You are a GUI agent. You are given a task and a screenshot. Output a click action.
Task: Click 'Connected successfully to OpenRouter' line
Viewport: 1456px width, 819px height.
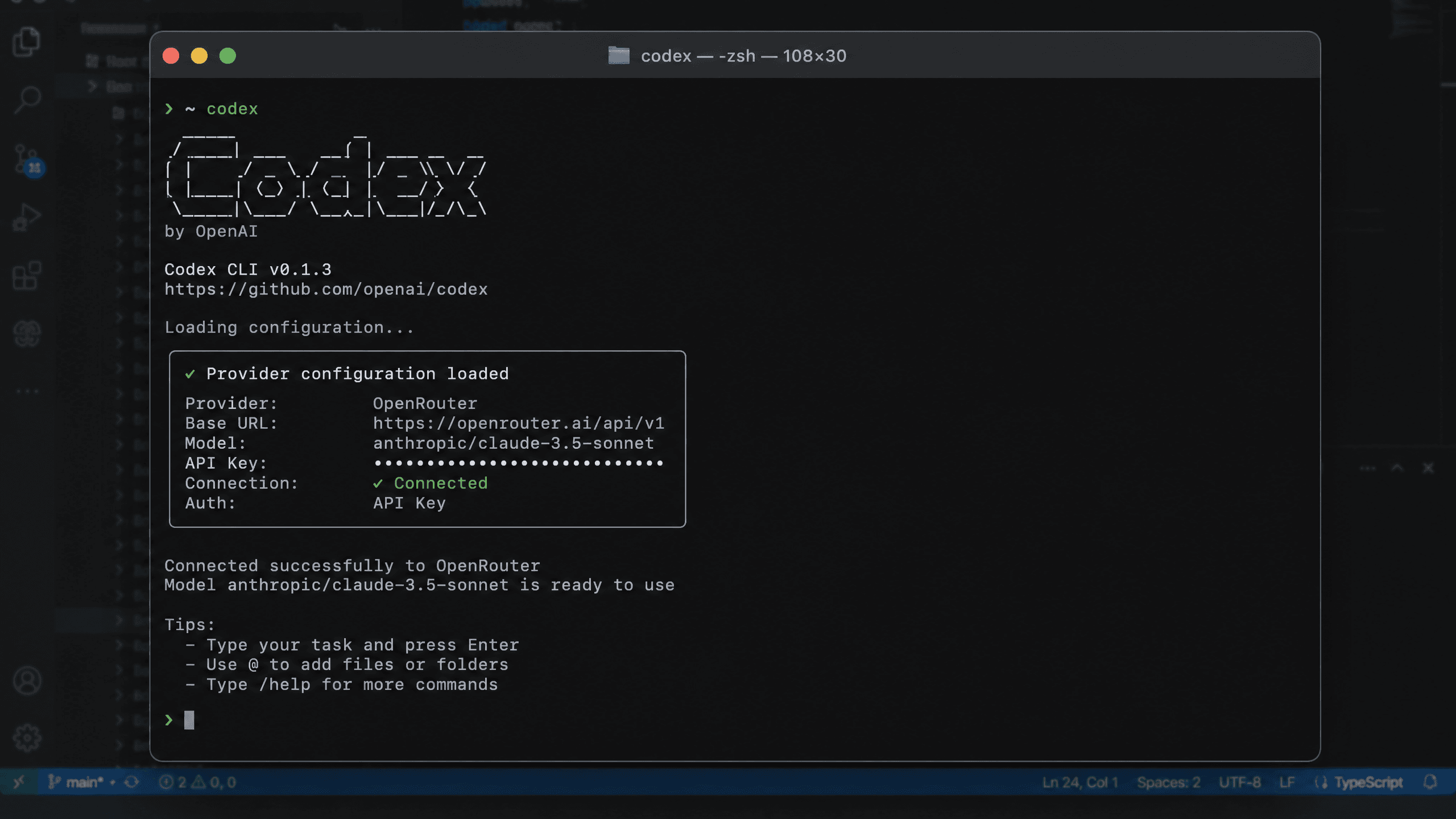[352, 565]
